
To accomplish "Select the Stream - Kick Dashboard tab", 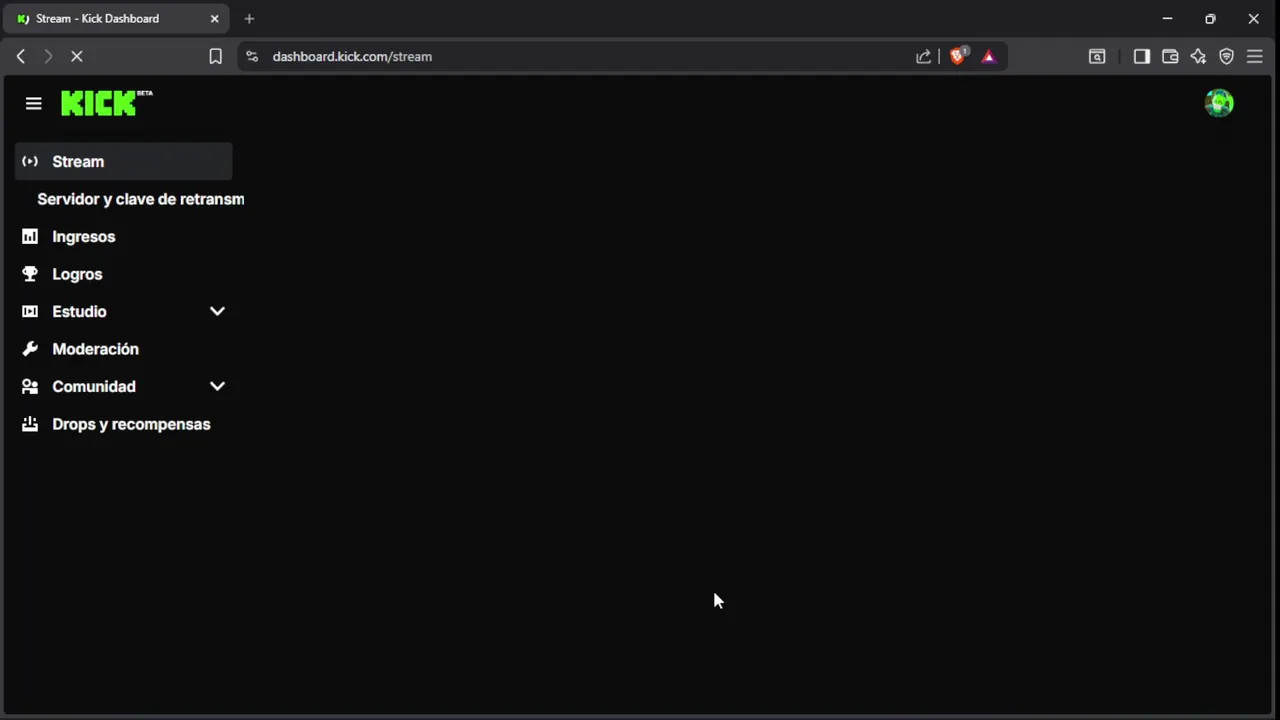I will pyautogui.click(x=118, y=18).
